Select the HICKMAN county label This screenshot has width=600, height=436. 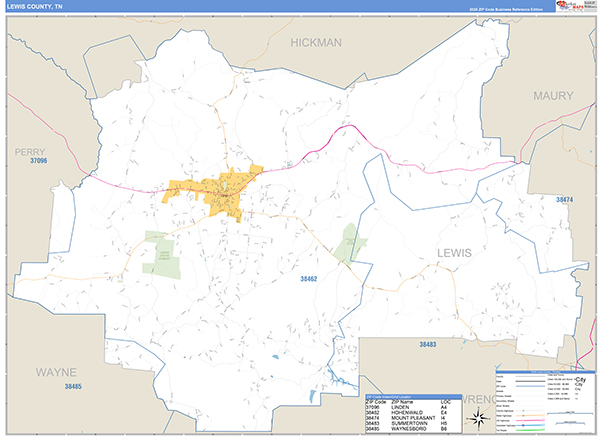pos(316,42)
